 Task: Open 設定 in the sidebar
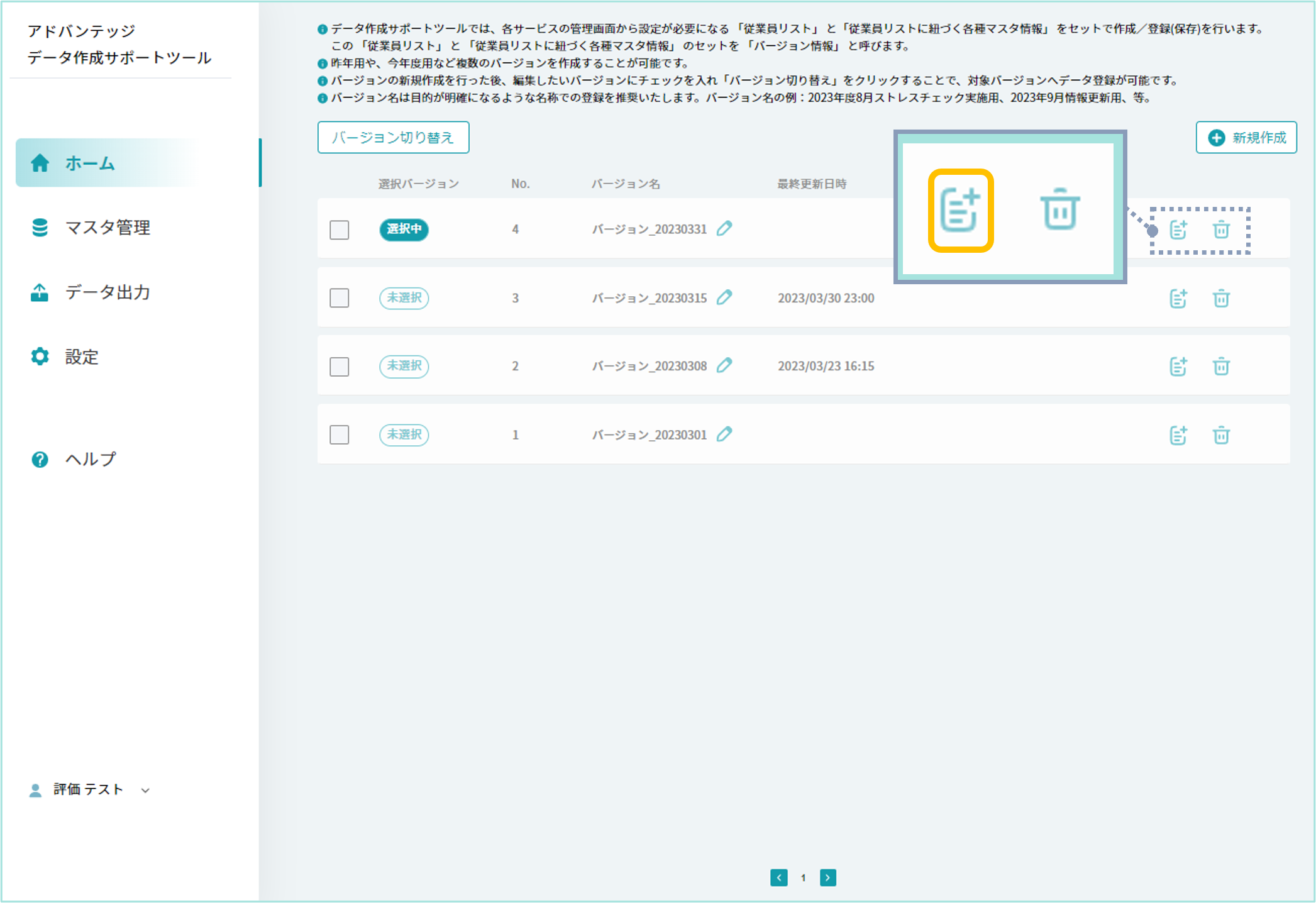coord(82,357)
